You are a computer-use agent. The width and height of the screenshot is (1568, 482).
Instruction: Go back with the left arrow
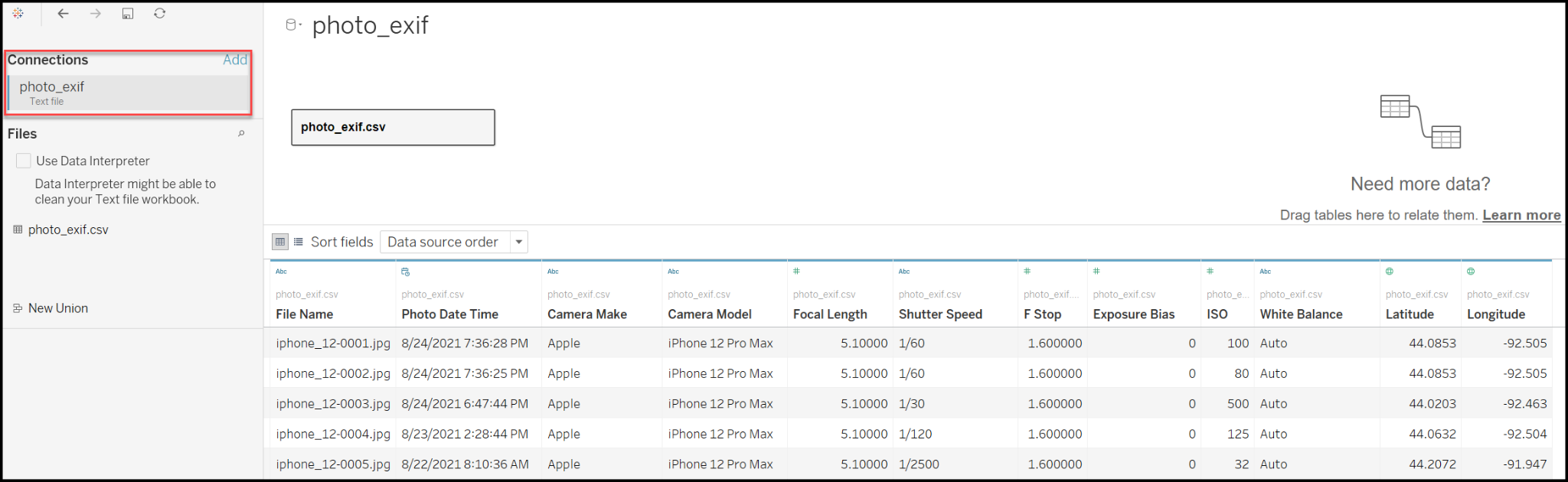click(64, 13)
